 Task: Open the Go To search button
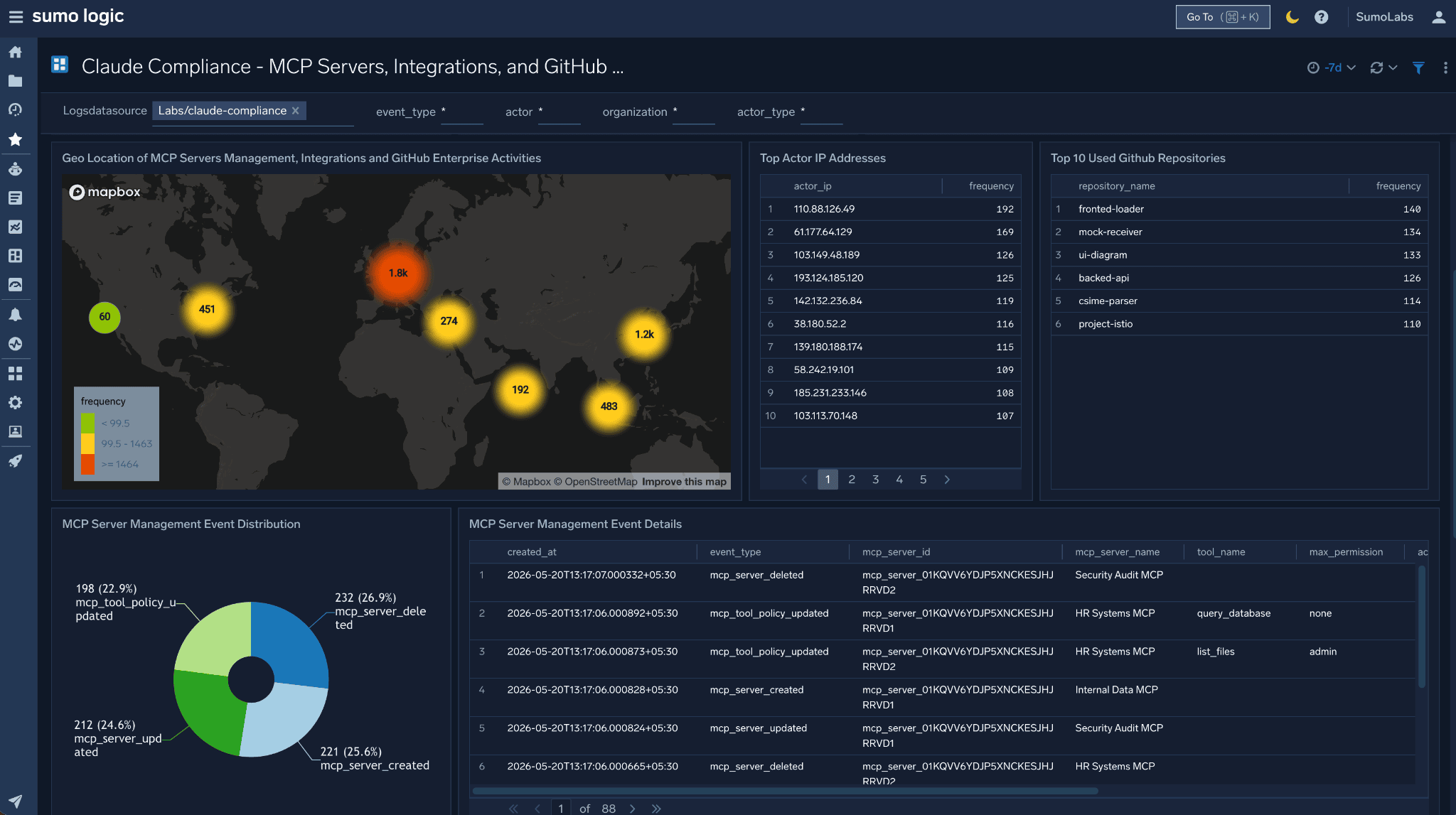[x=1223, y=17]
